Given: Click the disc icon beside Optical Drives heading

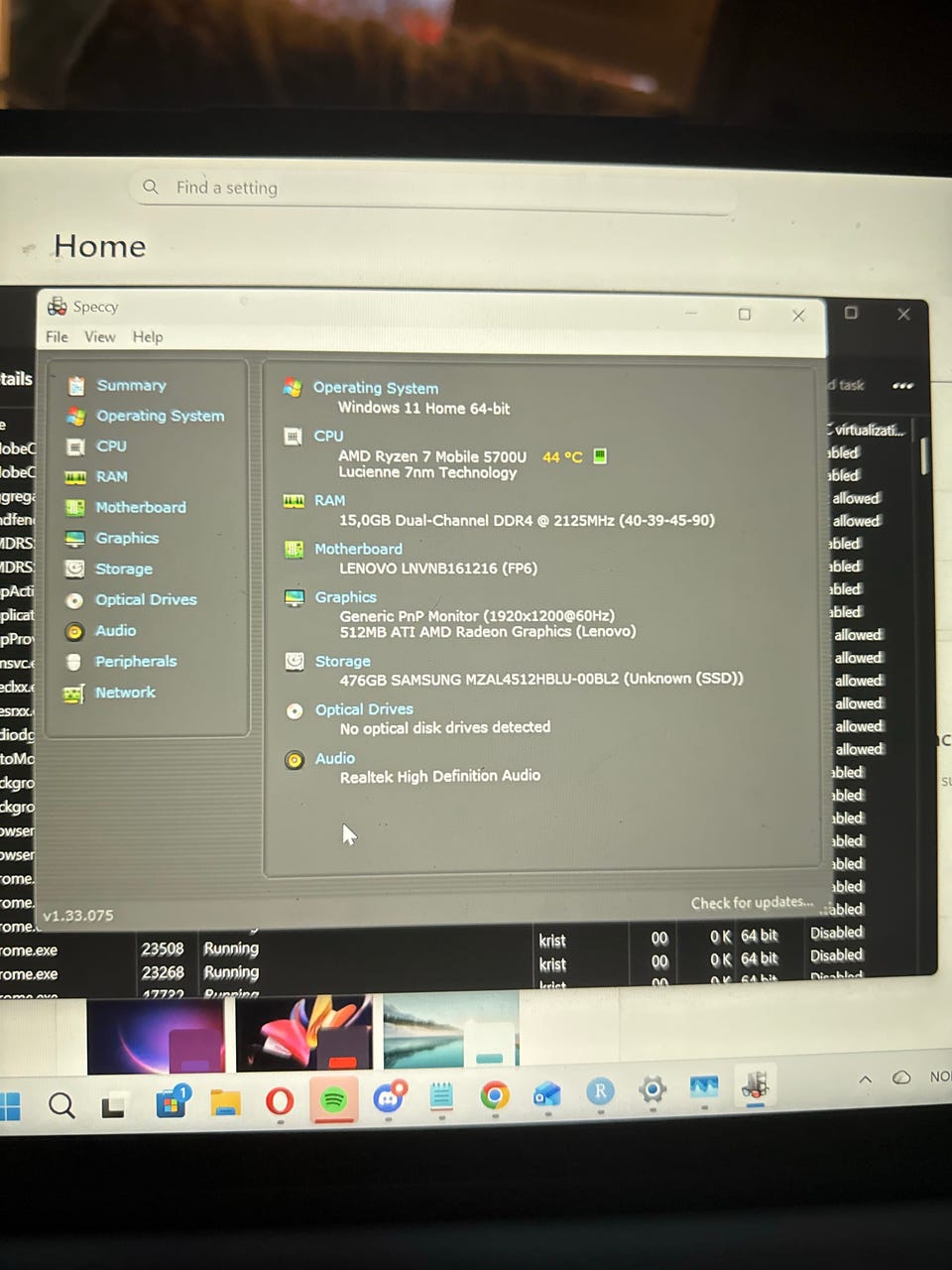Looking at the screenshot, I should click(295, 710).
